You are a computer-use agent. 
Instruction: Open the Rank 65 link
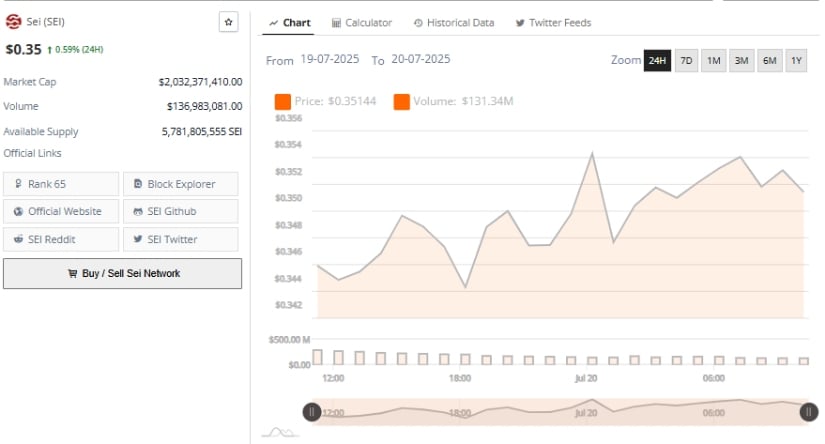coord(61,184)
